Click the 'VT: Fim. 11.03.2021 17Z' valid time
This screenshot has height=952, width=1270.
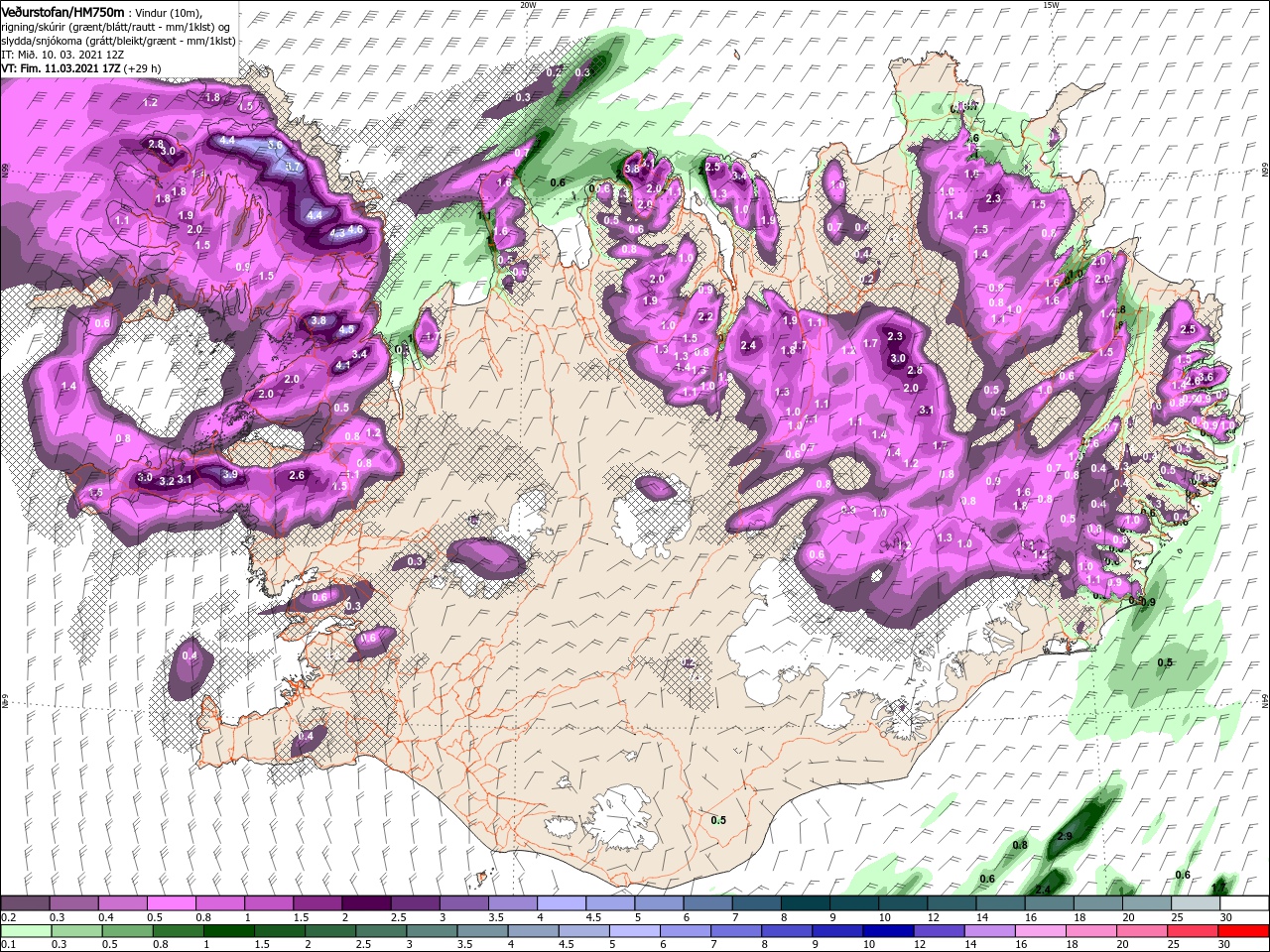pyautogui.click(x=63, y=68)
